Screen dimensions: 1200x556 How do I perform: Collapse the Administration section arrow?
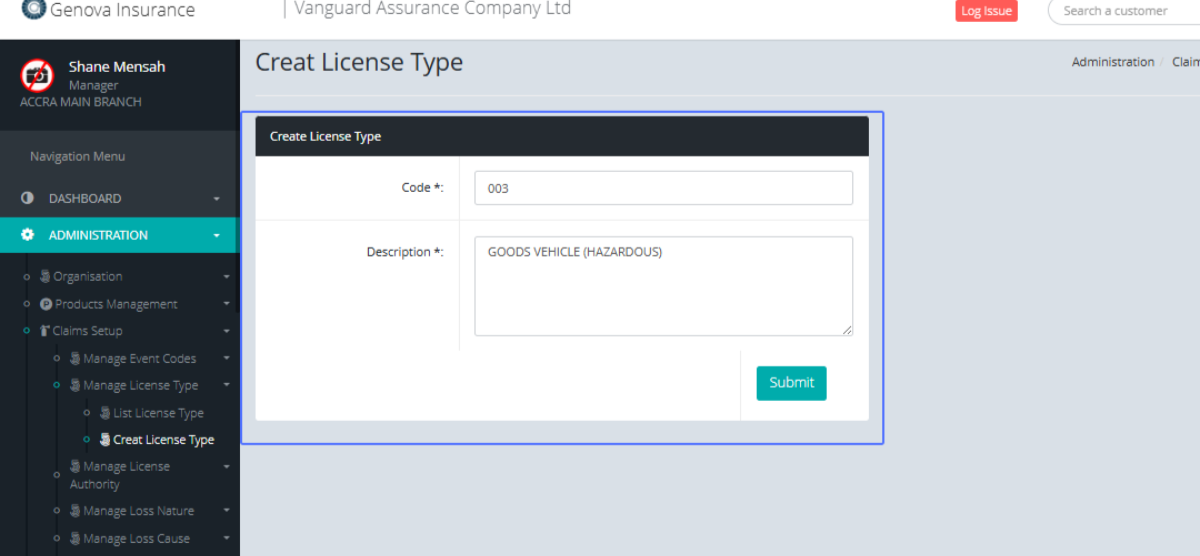pos(217,236)
